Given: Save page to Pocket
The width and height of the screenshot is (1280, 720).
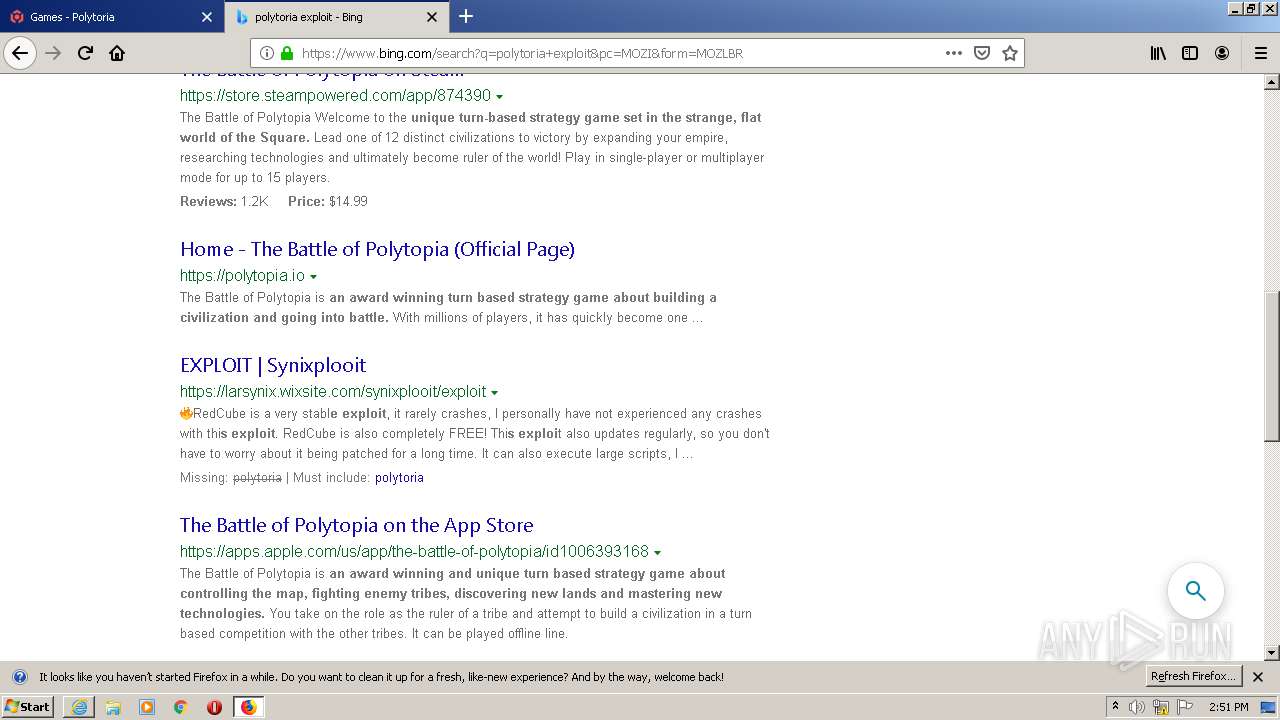Looking at the screenshot, I should [982, 53].
